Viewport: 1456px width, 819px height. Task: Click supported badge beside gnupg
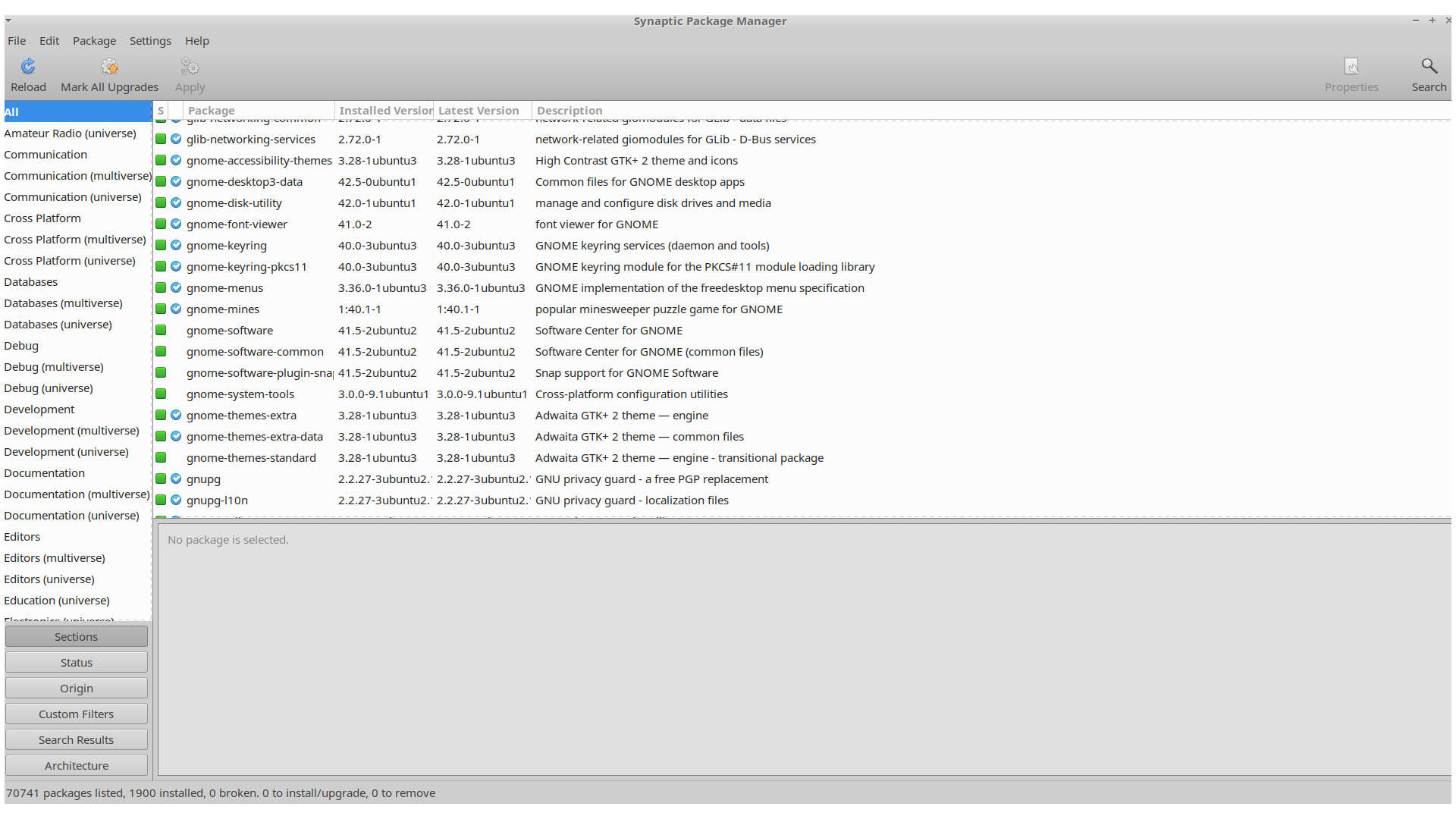[x=176, y=479]
